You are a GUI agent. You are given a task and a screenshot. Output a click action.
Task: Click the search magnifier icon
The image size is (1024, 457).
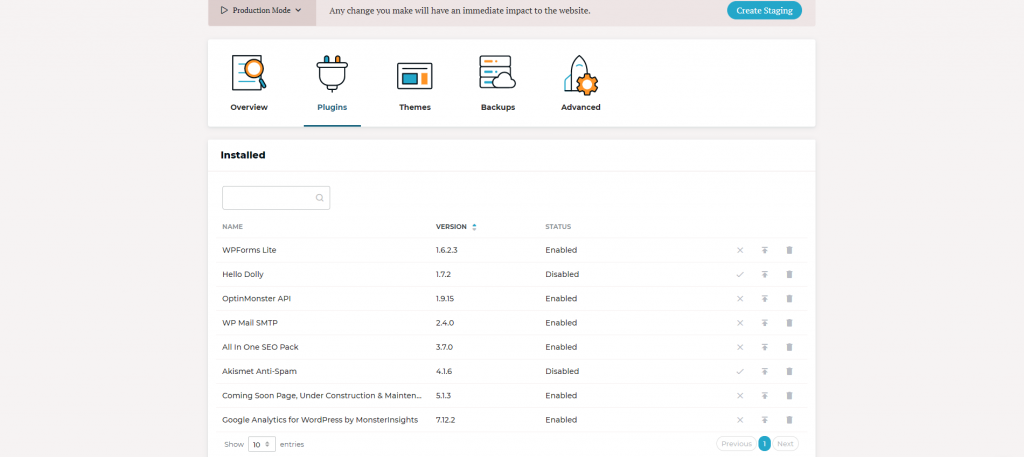(319, 198)
